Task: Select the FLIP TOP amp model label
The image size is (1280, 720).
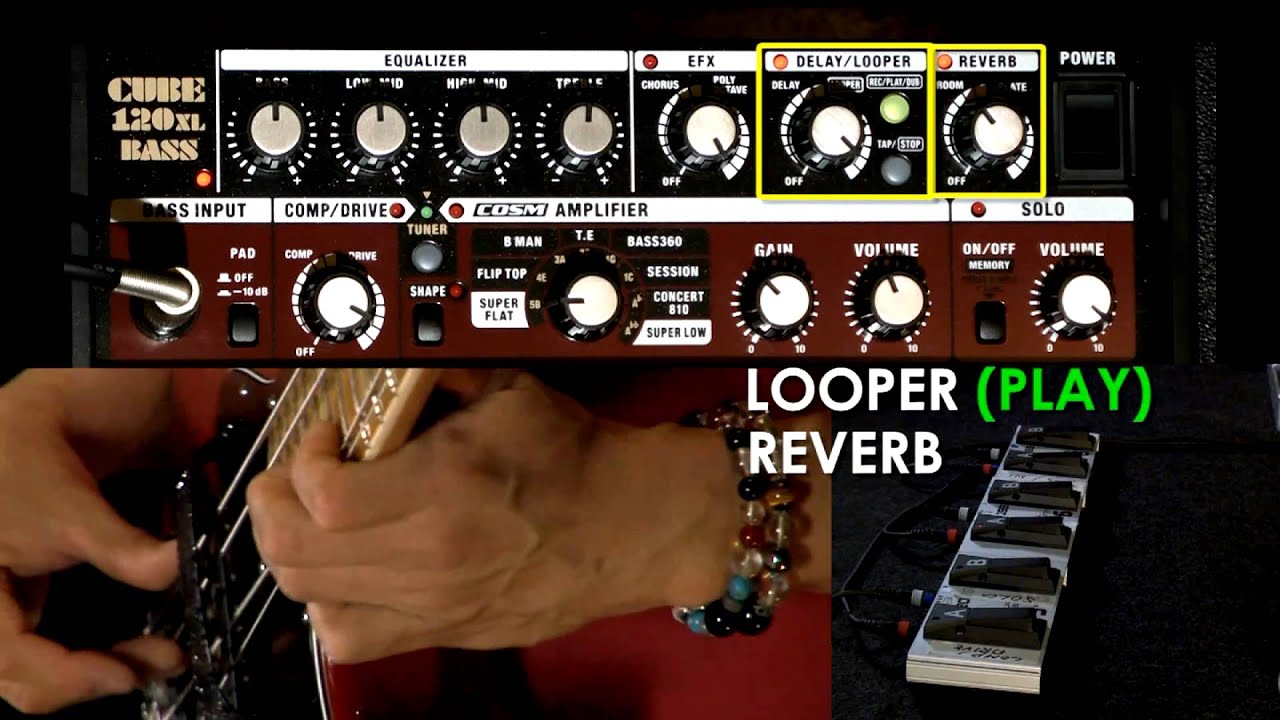Action: tap(501, 273)
